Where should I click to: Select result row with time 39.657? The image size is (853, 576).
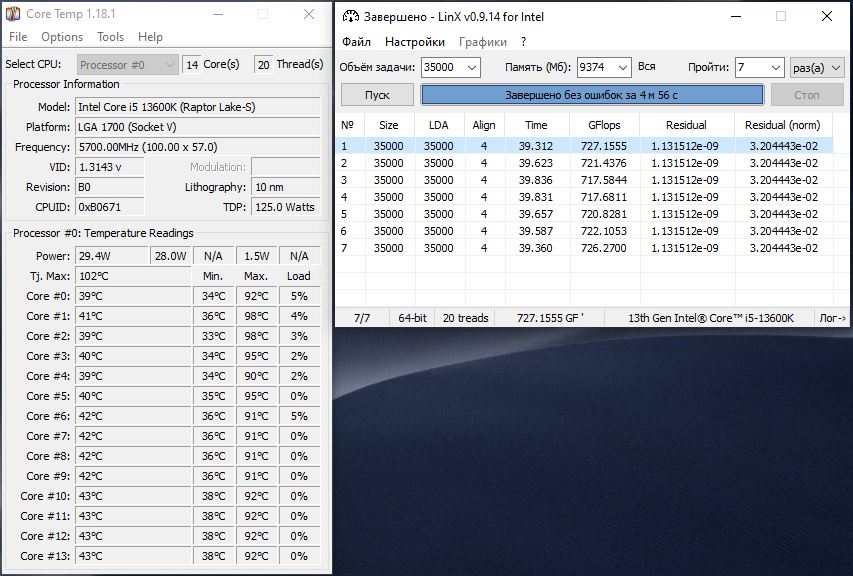pyautogui.click(x=584, y=214)
